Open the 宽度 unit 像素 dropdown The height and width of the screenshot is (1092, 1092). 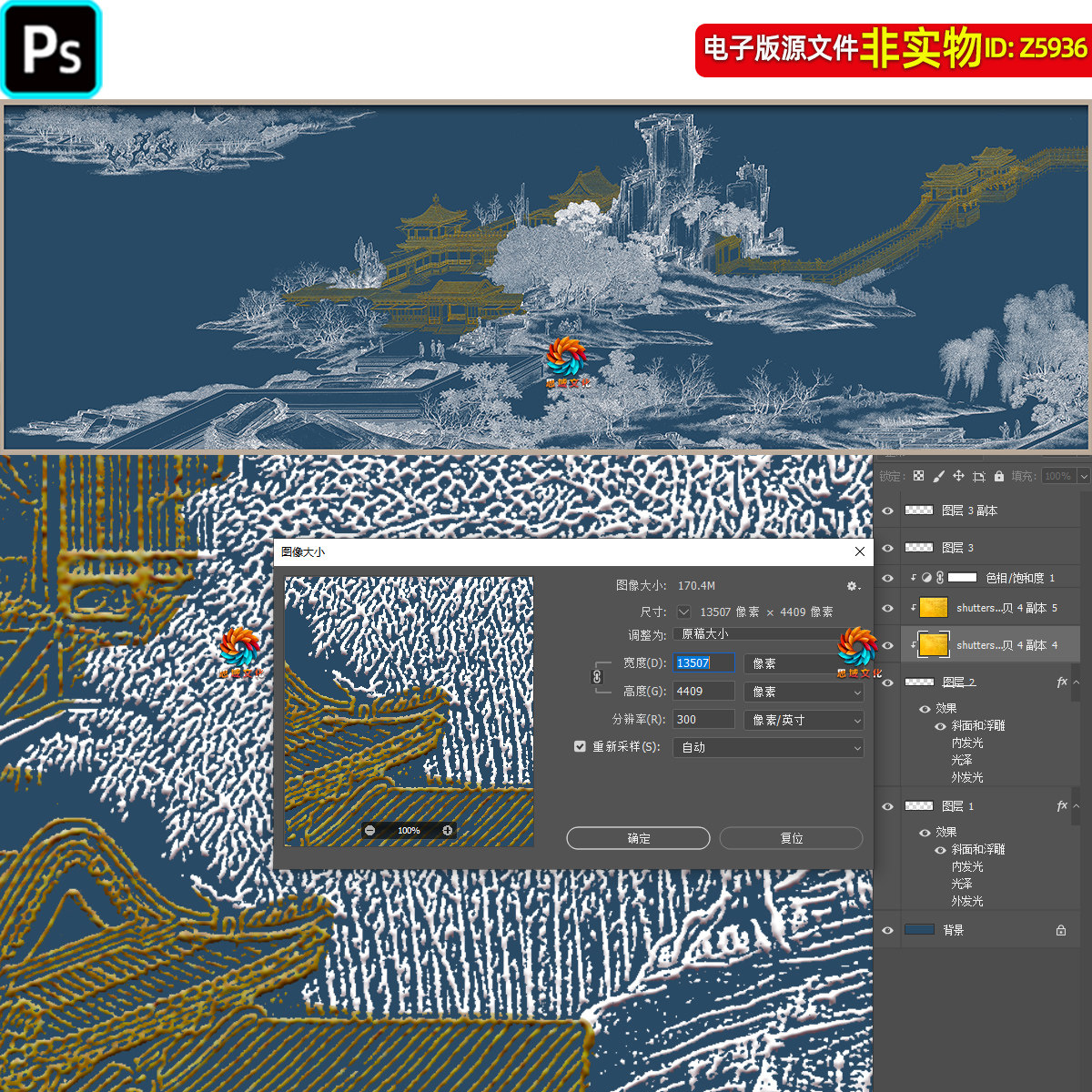[x=804, y=663]
